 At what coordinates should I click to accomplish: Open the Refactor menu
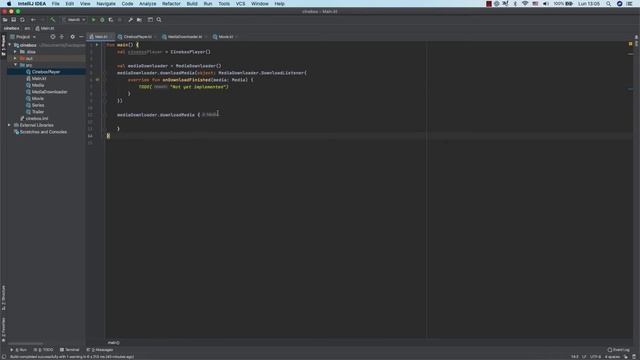pos(171,4)
